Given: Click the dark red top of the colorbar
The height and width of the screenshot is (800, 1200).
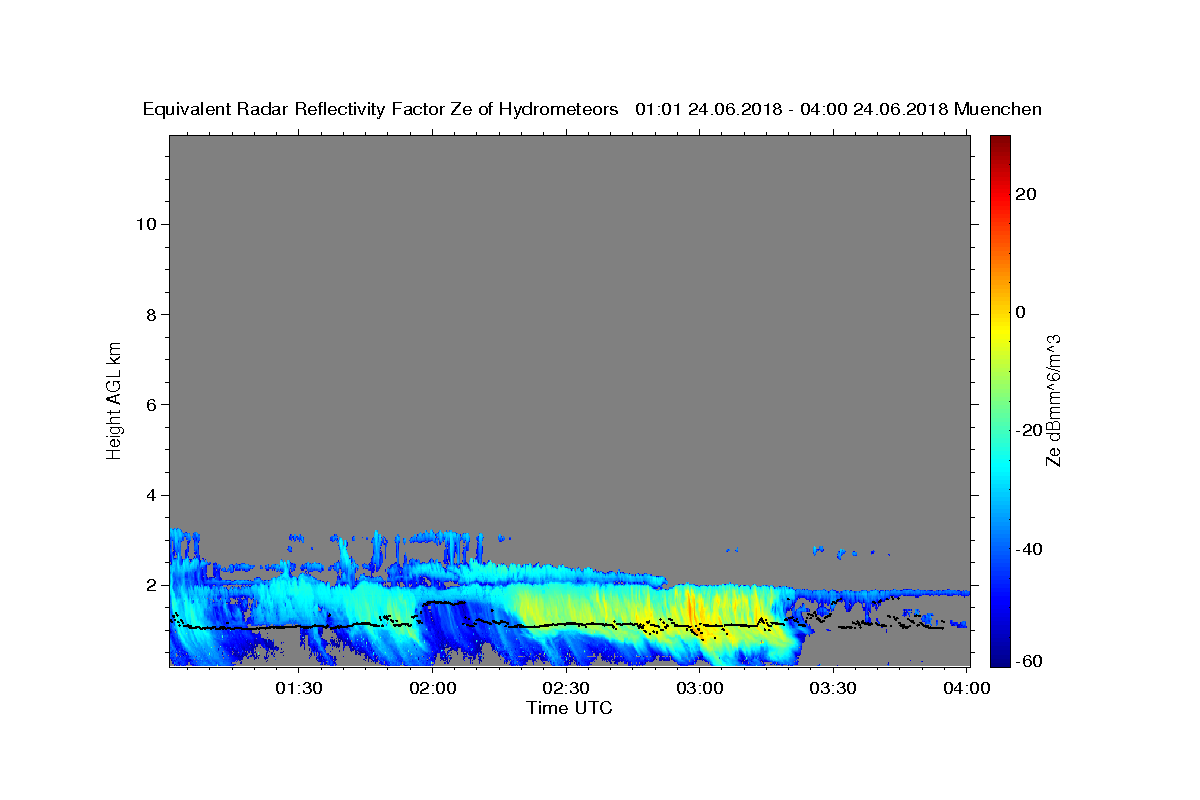Looking at the screenshot, I should point(1000,143).
